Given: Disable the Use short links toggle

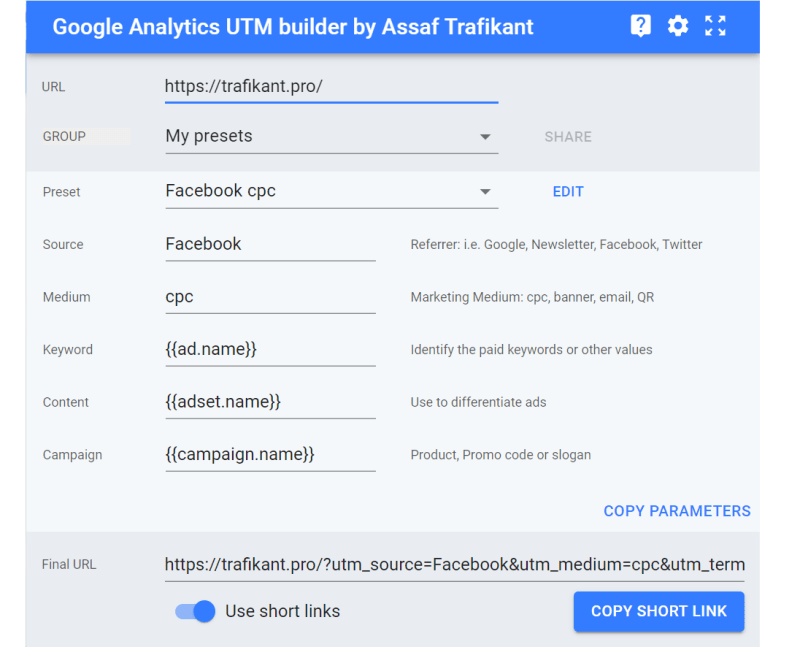Looking at the screenshot, I should coord(194,611).
